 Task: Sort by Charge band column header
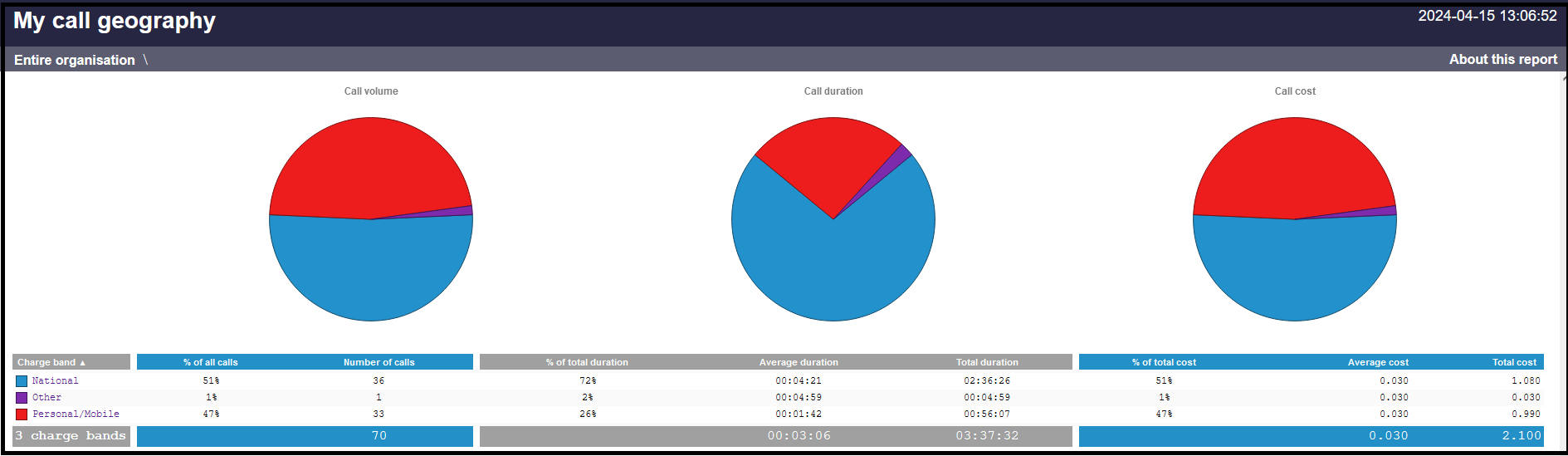tap(51, 362)
